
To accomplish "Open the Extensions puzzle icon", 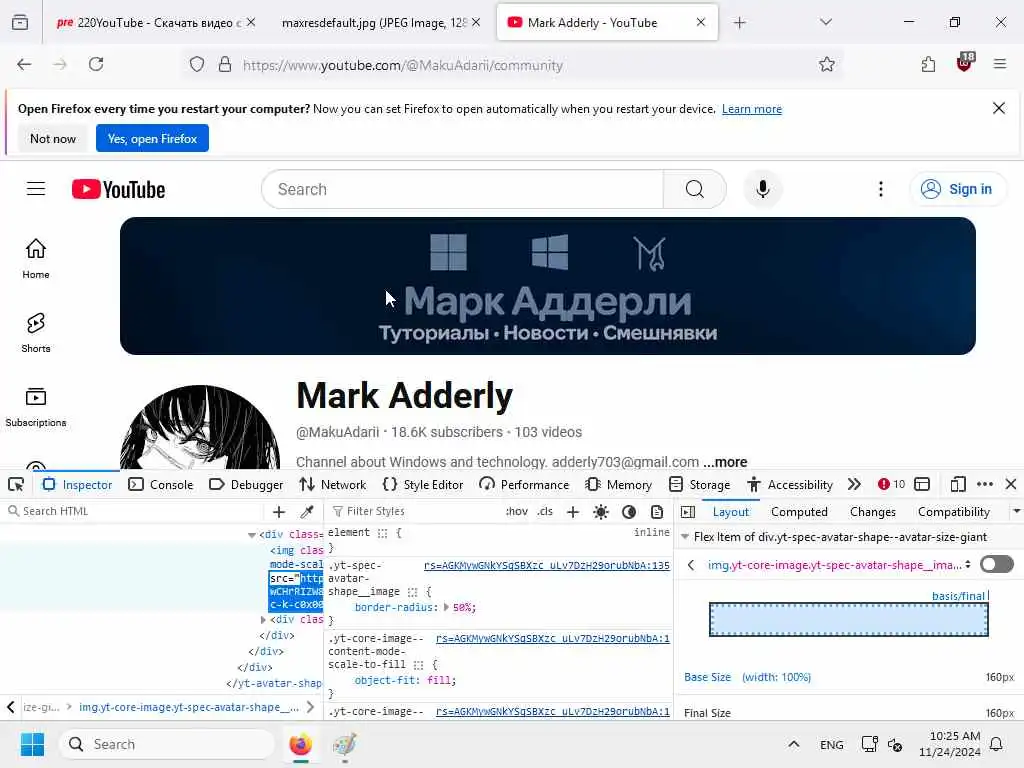I will [x=928, y=64].
